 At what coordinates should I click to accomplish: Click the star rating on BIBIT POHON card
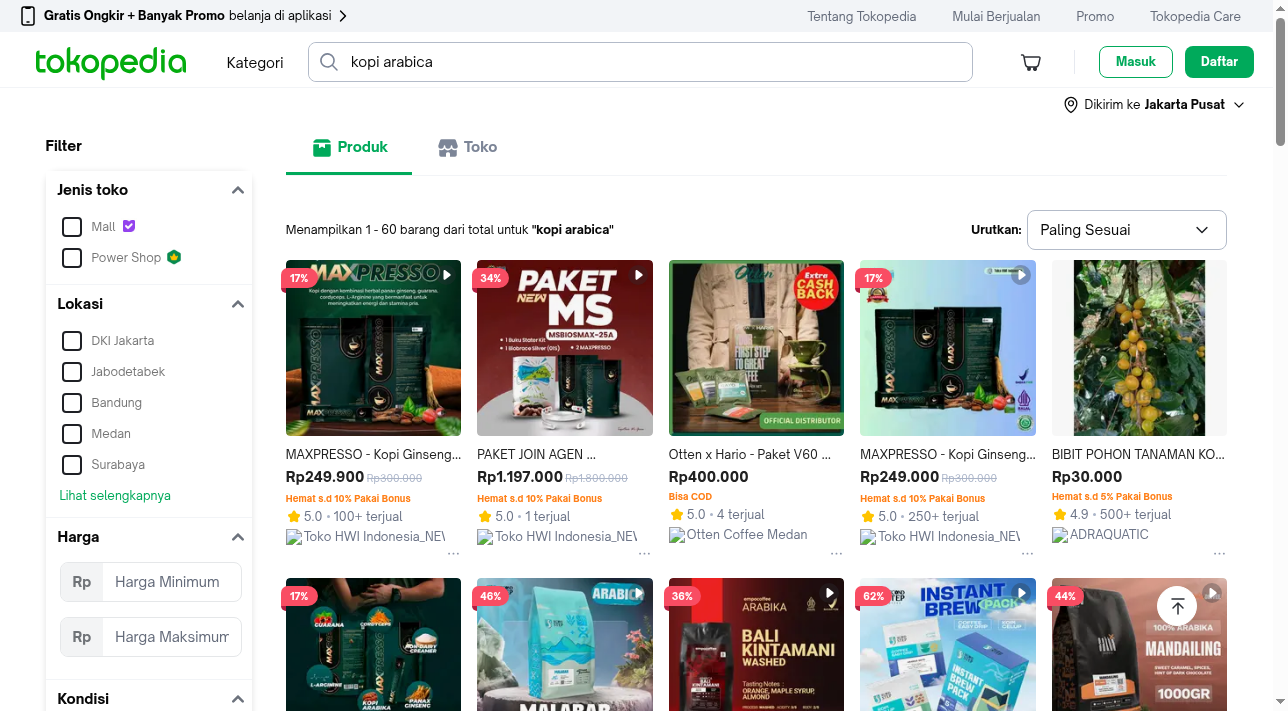point(1060,514)
